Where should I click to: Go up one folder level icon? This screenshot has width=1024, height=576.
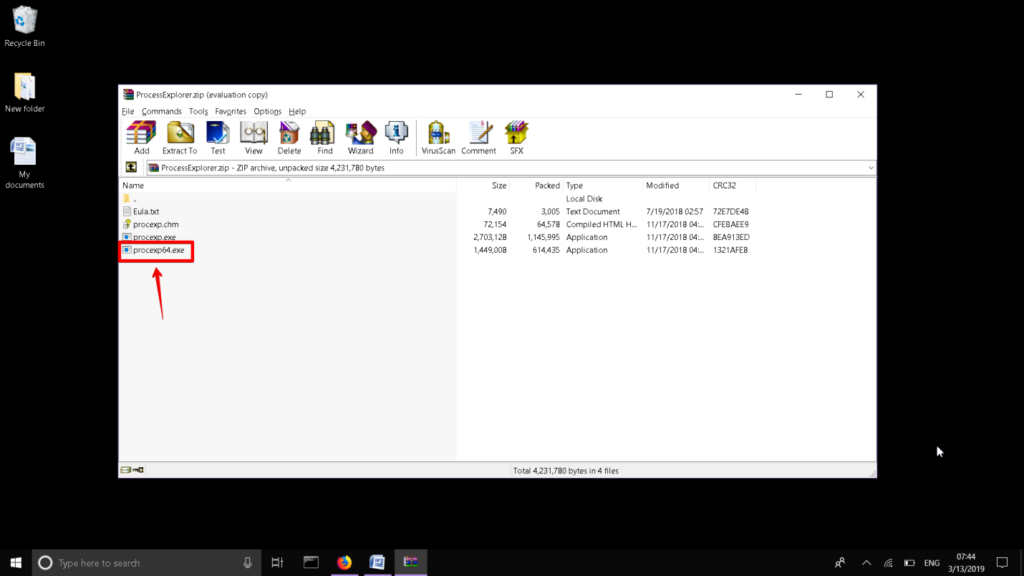[x=131, y=168]
